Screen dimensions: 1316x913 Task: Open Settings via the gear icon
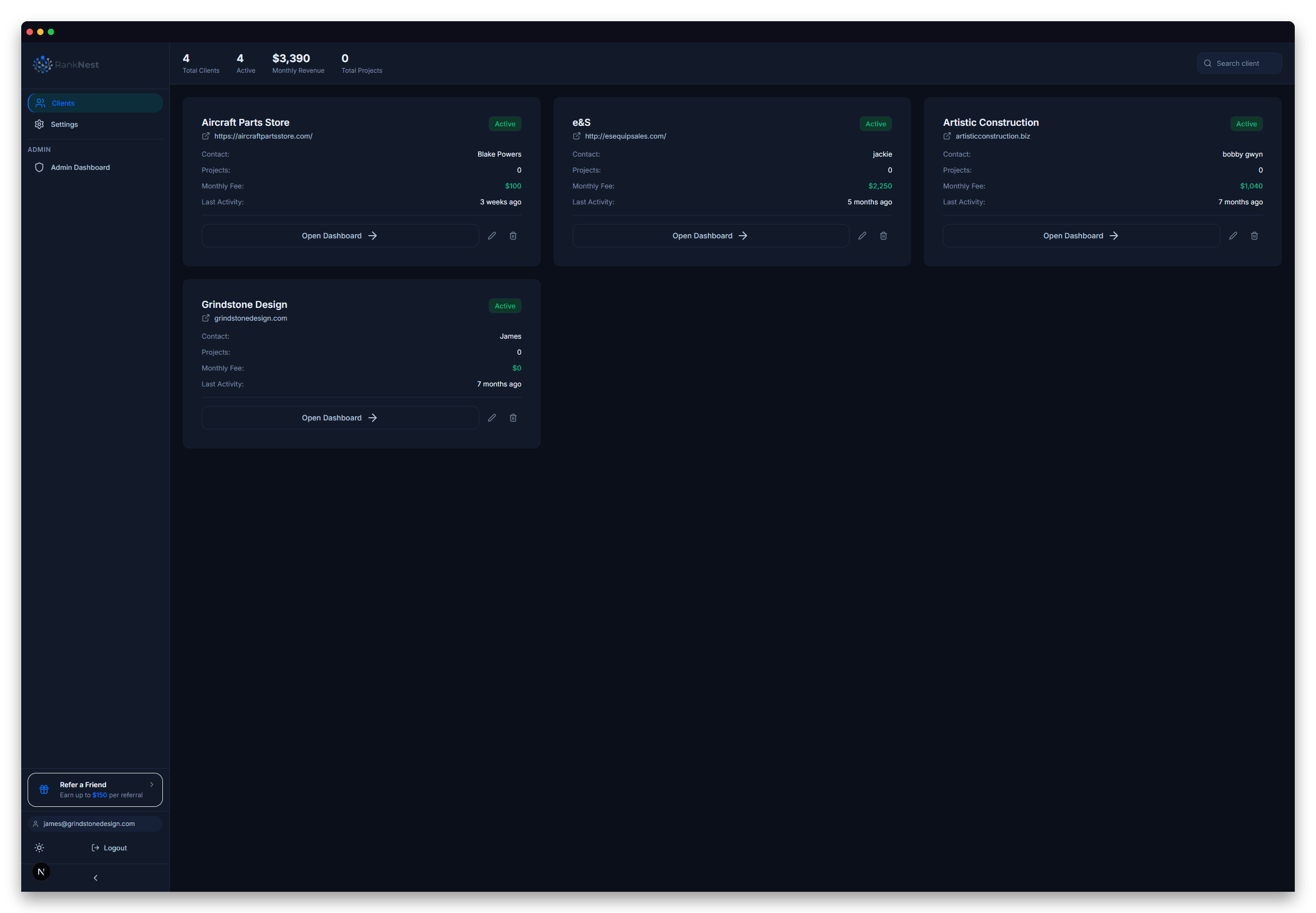39,124
